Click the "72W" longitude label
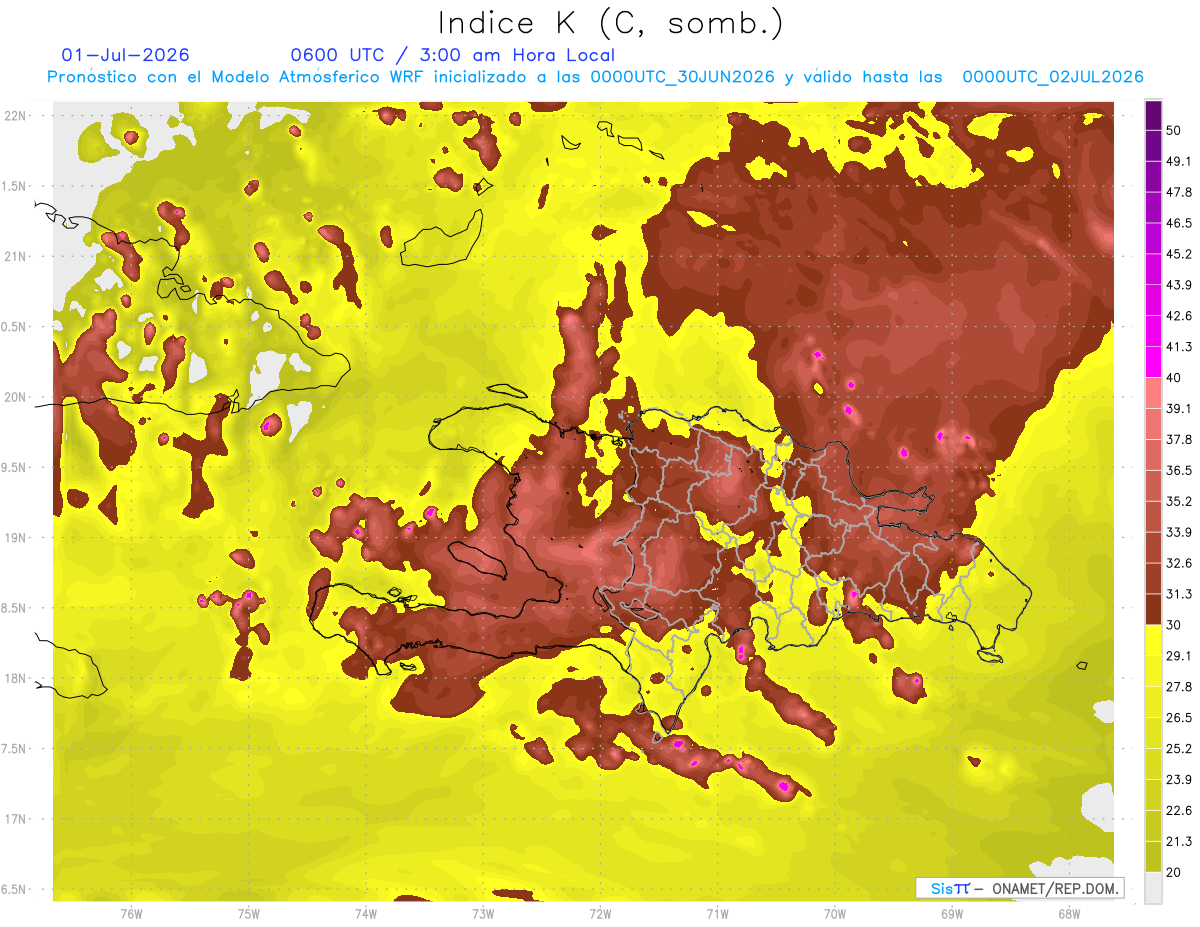 pos(600,913)
